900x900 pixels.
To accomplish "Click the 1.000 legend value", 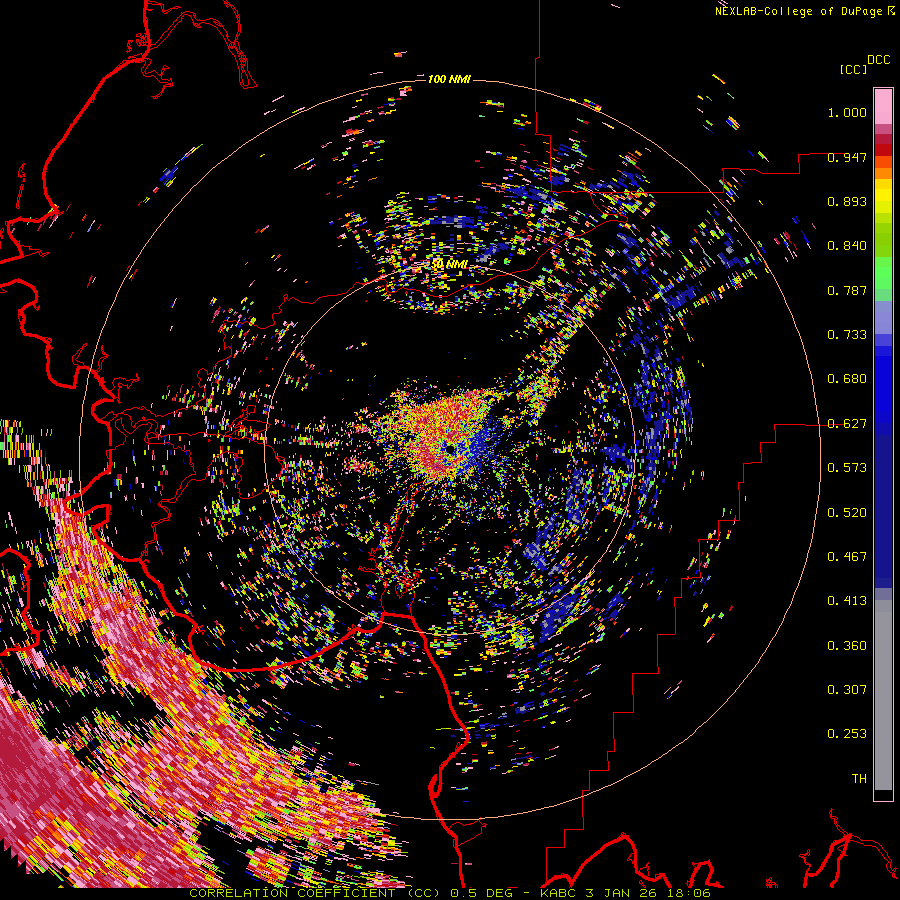I will 847,112.
